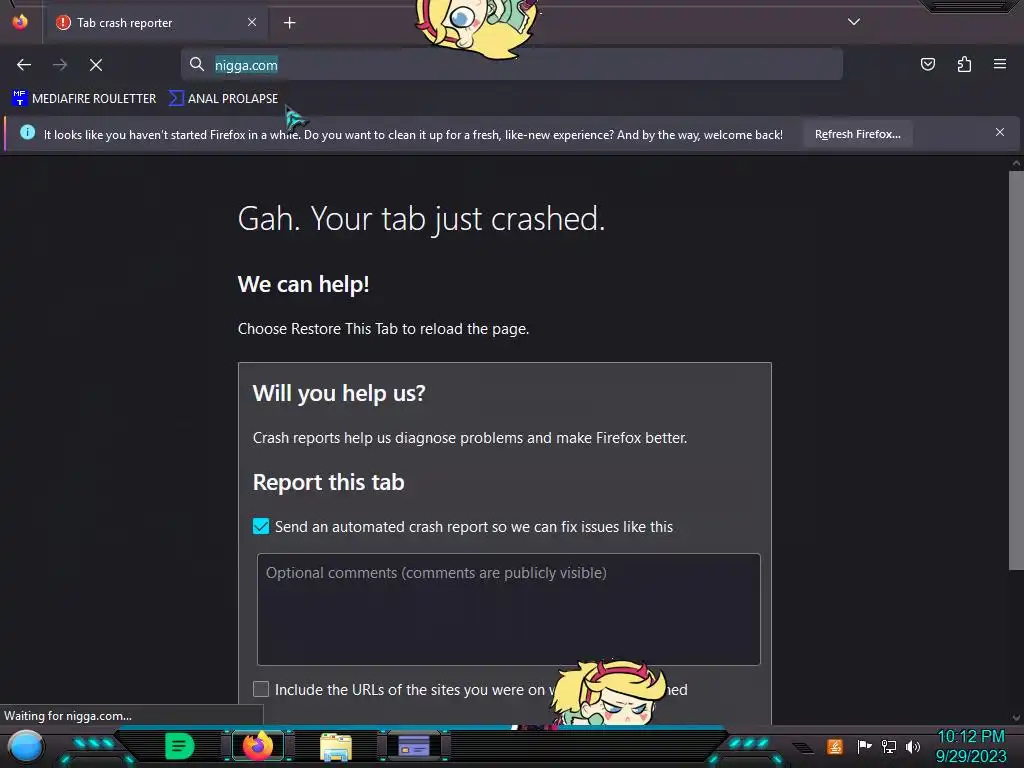Open the Firefox application menu
Image resolution: width=1024 pixels, height=768 pixels.
[1000, 64]
